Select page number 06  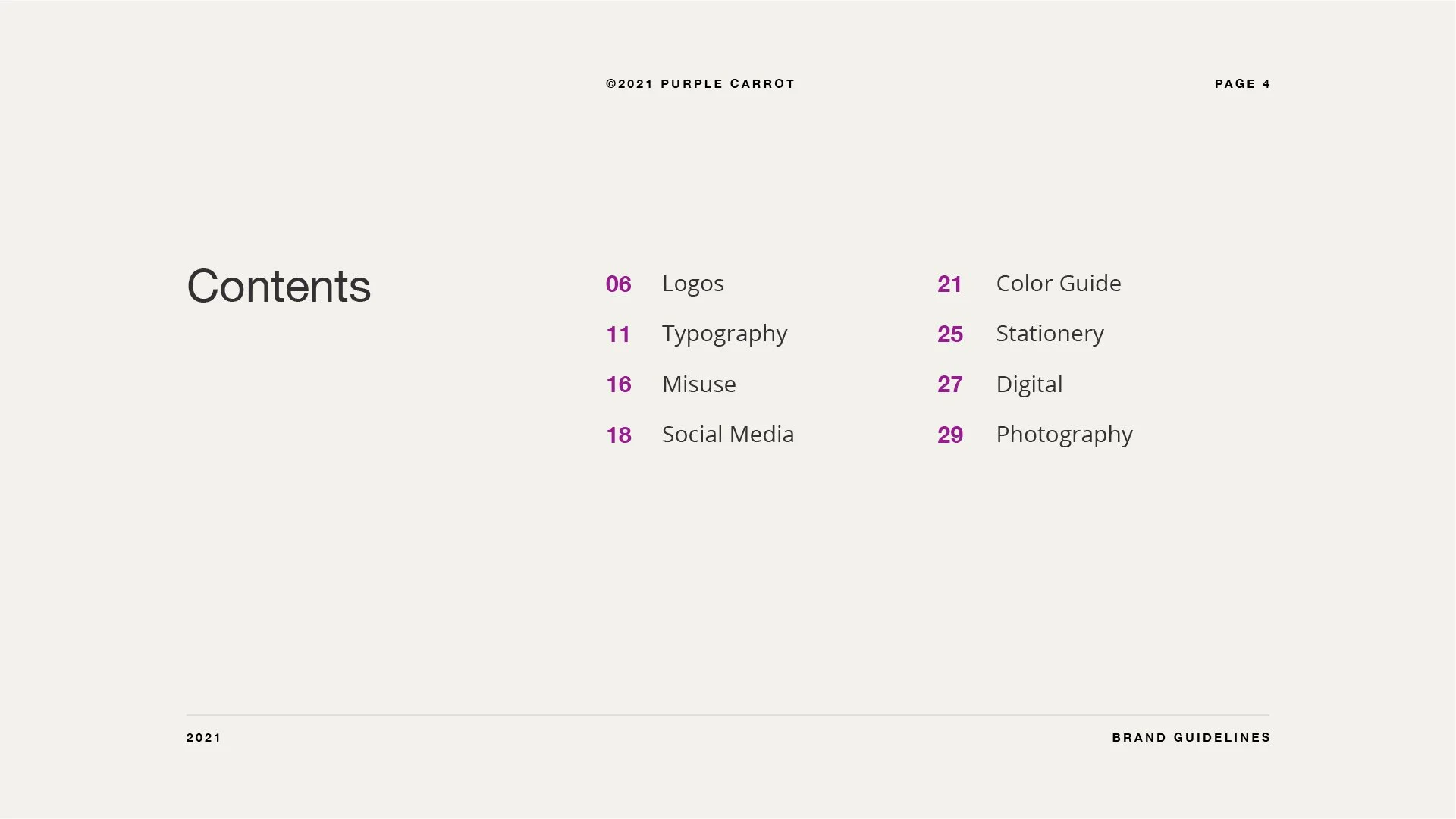tap(618, 284)
